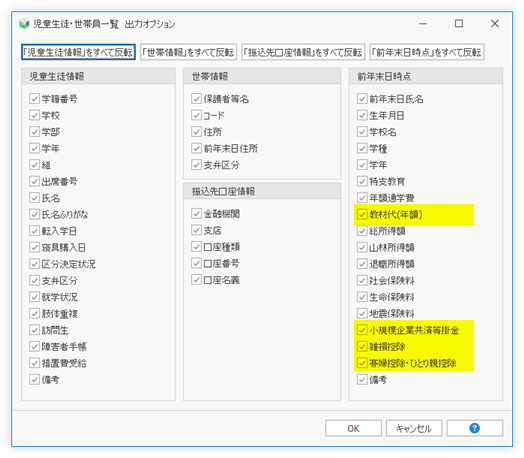Toggle the 保護者等名 checkbox
524x458 pixels.
pyautogui.click(x=196, y=99)
